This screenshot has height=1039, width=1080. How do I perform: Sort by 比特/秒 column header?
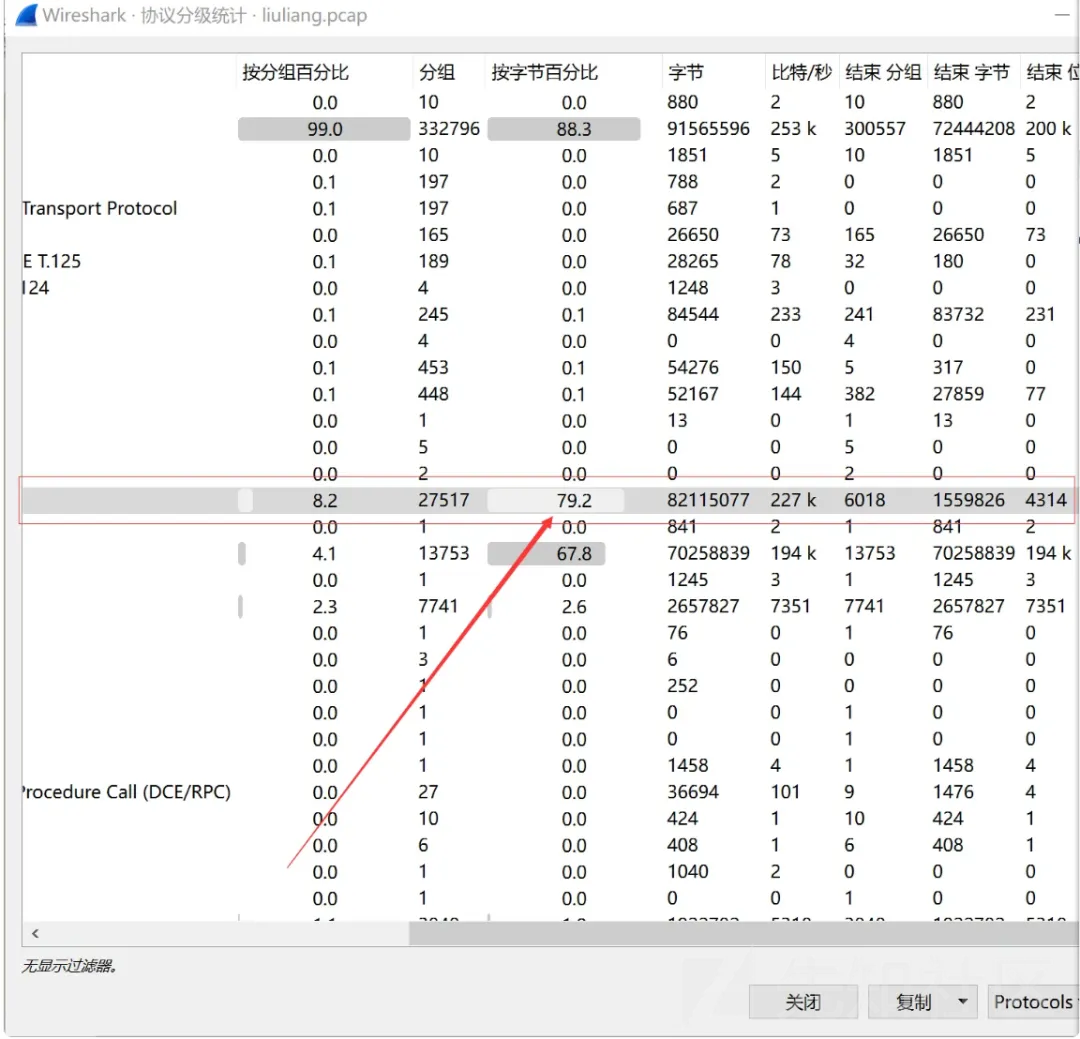click(x=800, y=72)
